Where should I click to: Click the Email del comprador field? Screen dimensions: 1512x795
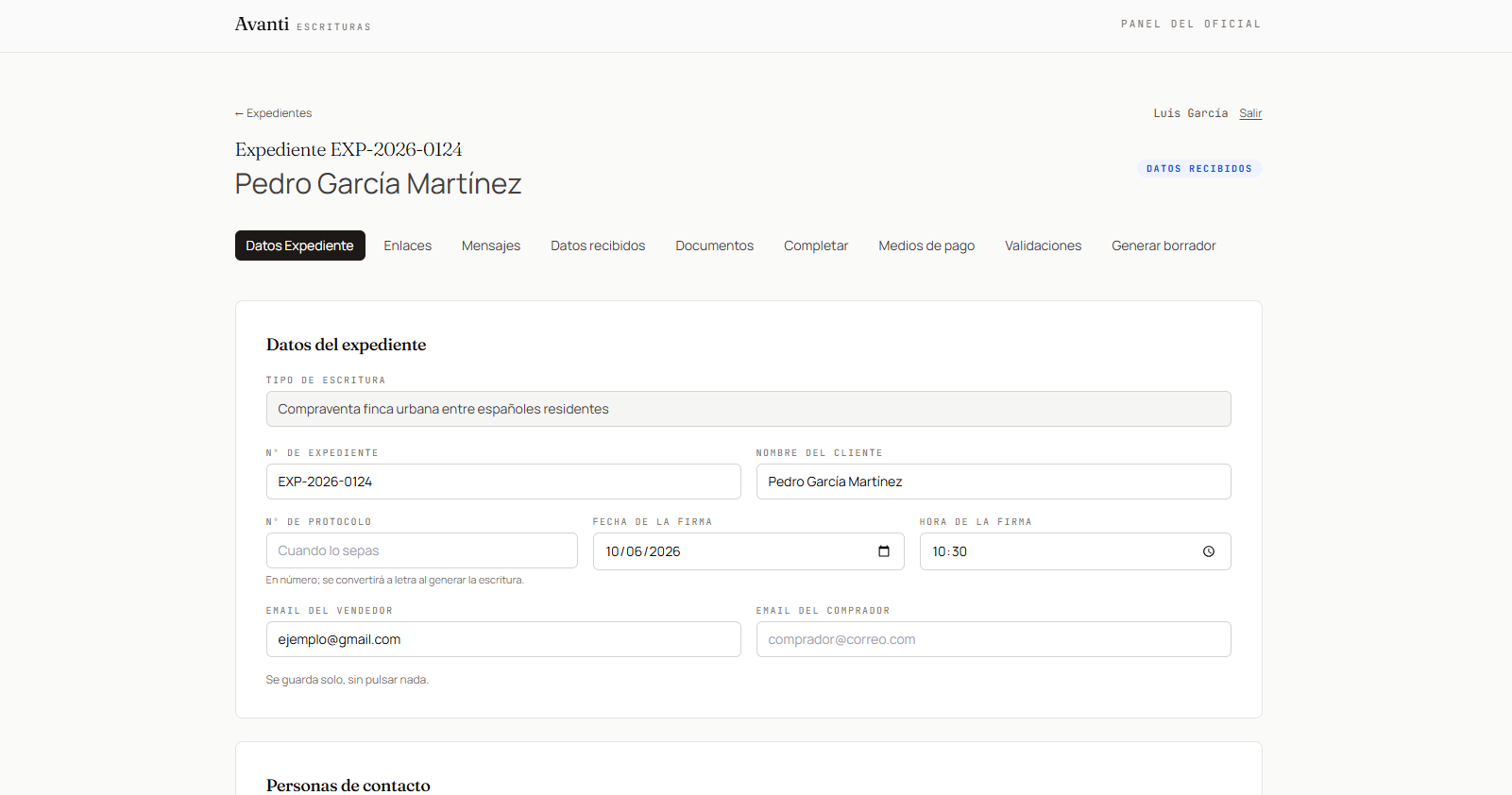[x=994, y=639]
